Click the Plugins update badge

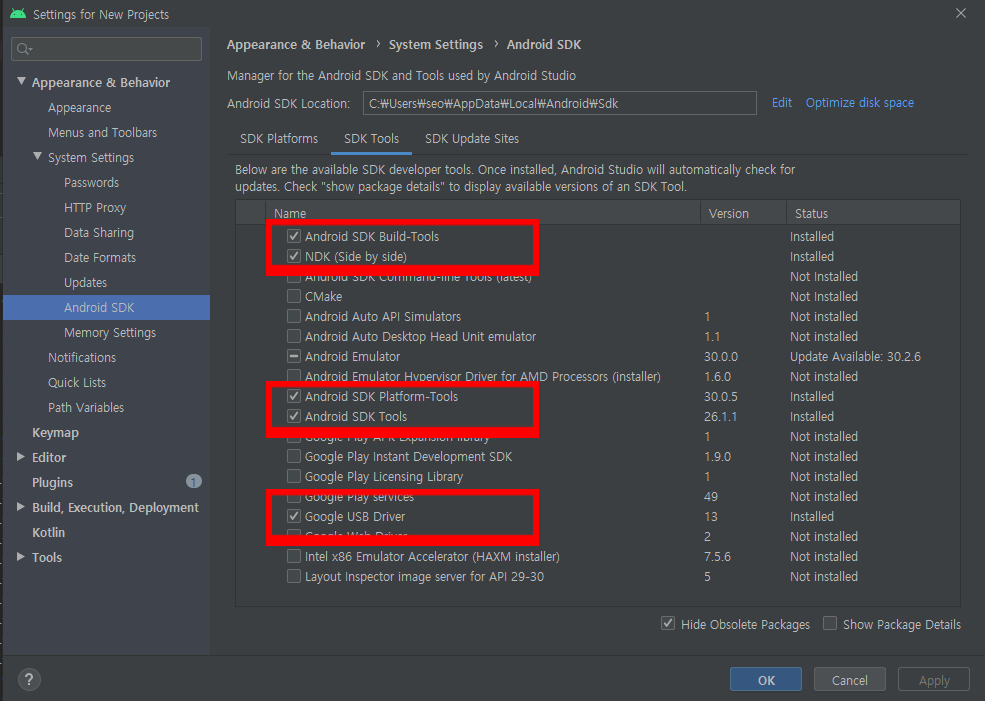[193, 482]
